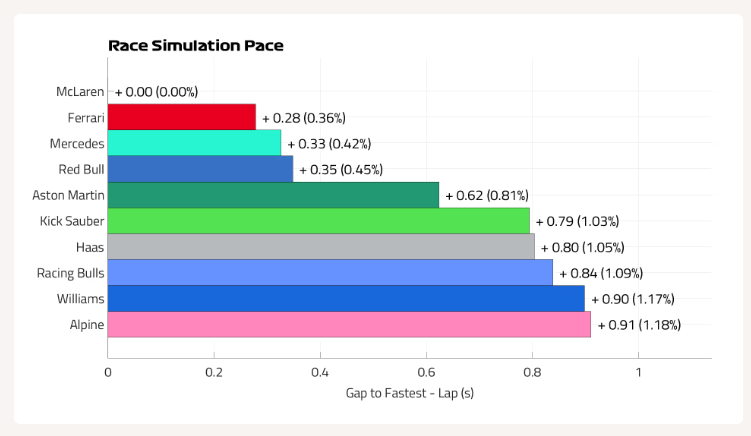The image size is (751, 436).
Task: Select the grey Haas bar
Action: pos(321,247)
